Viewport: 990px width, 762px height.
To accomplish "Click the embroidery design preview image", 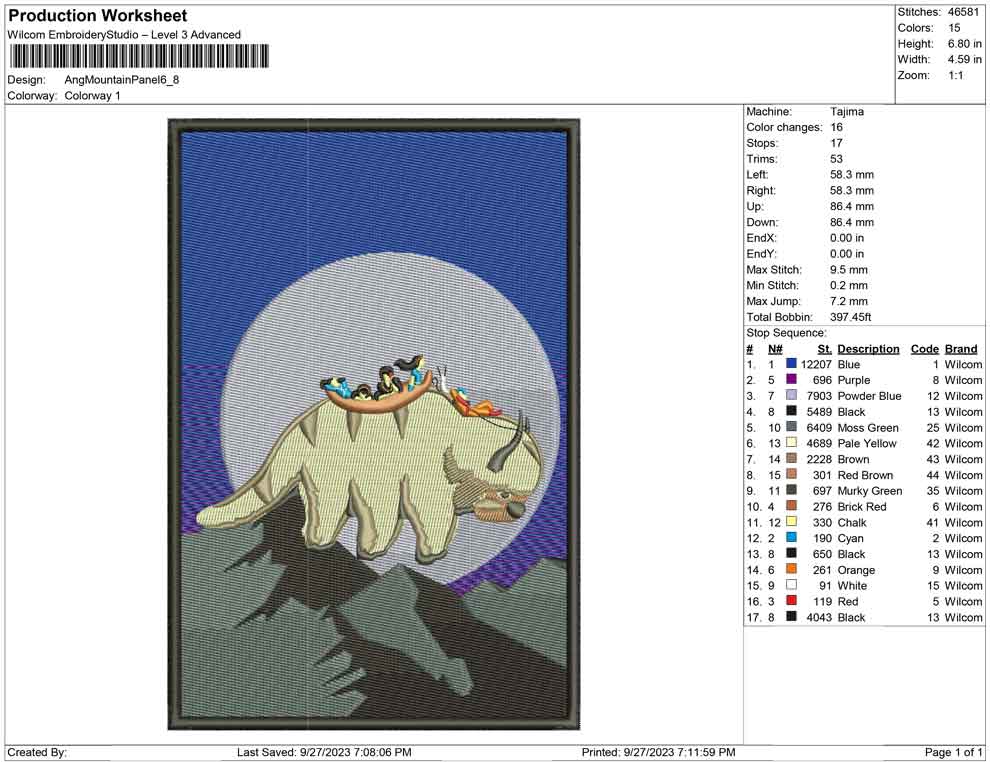I will (x=374, y=424).
